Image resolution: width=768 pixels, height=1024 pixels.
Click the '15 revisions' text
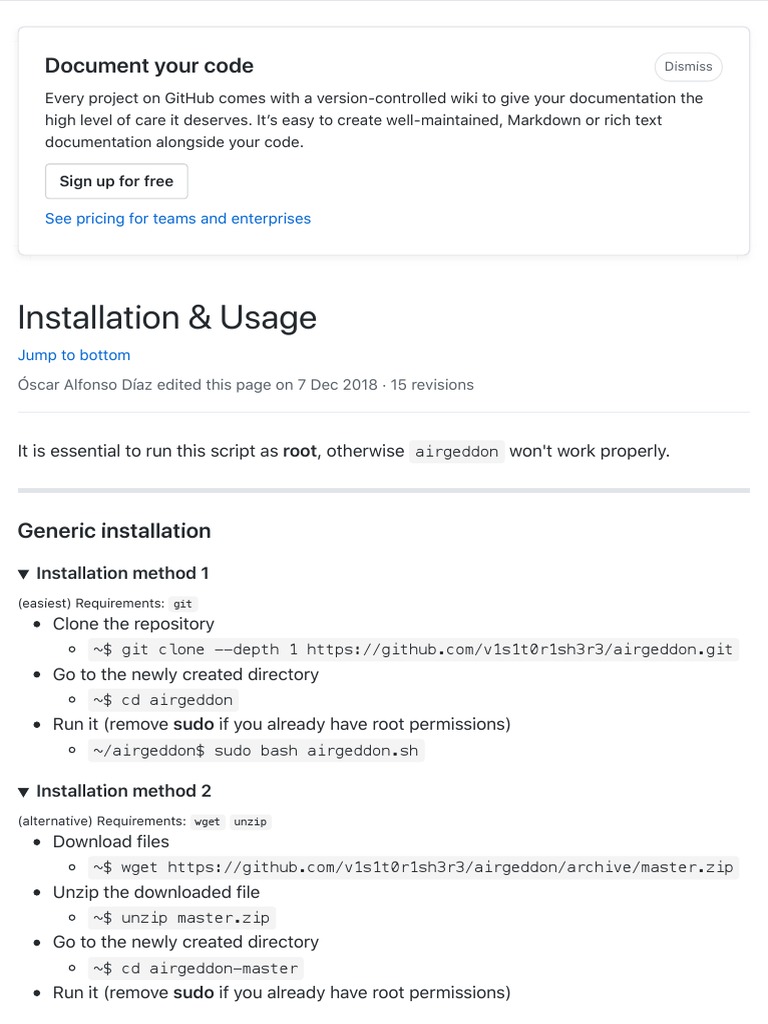point(432,384)
